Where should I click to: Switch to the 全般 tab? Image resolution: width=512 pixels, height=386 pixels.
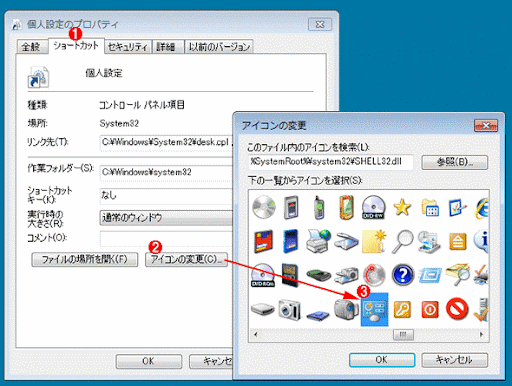(31, 47)
